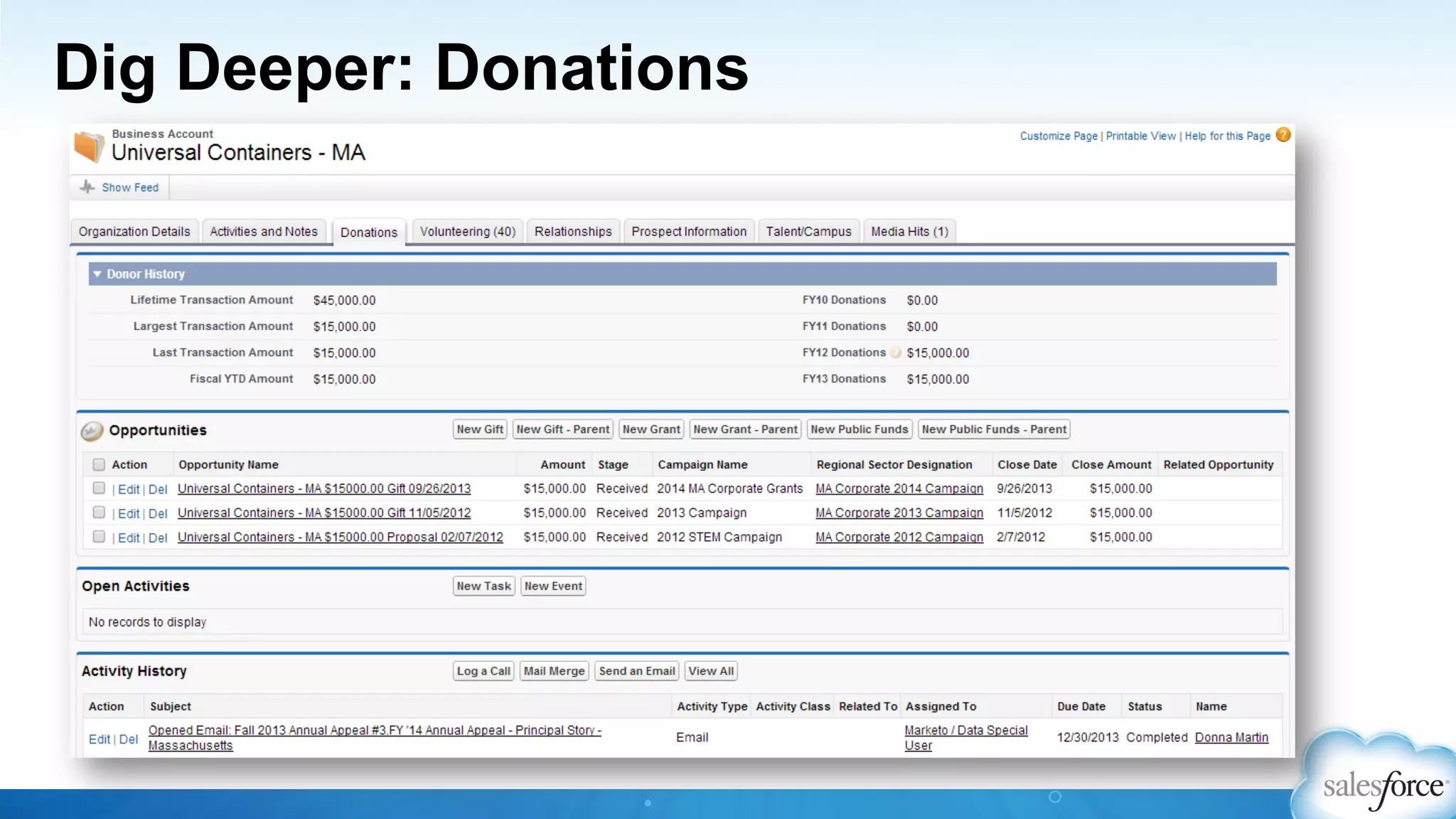Select the Donations tab

[x=369, y=232]
